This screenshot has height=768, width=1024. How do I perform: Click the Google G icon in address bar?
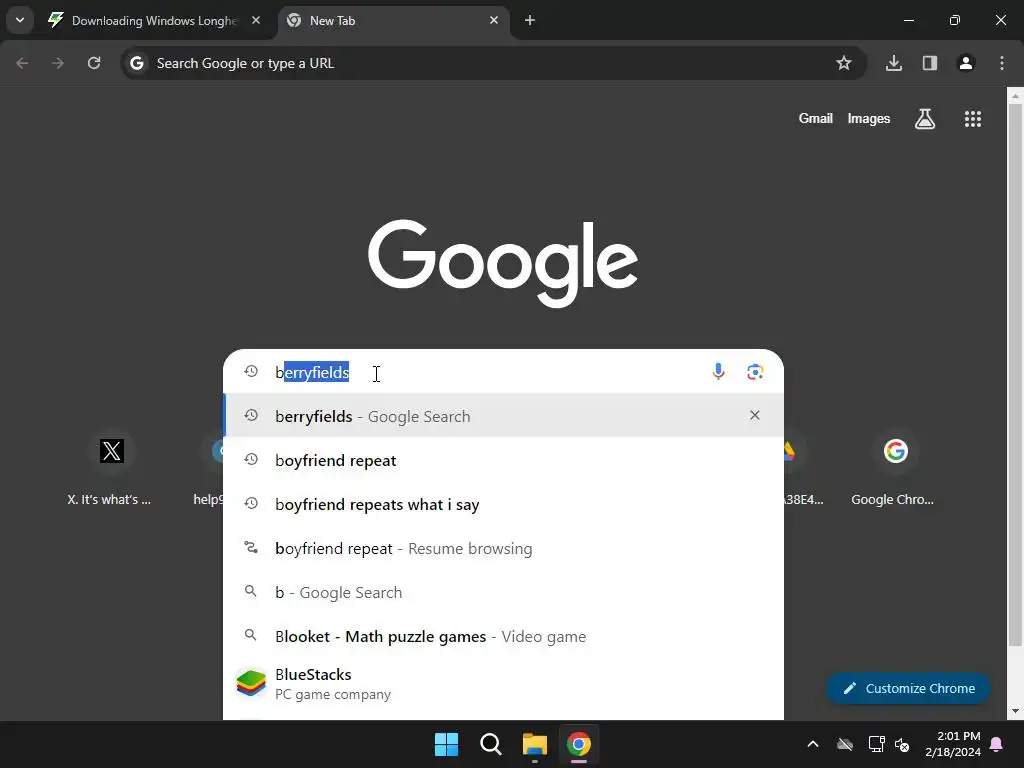point(136,63)
